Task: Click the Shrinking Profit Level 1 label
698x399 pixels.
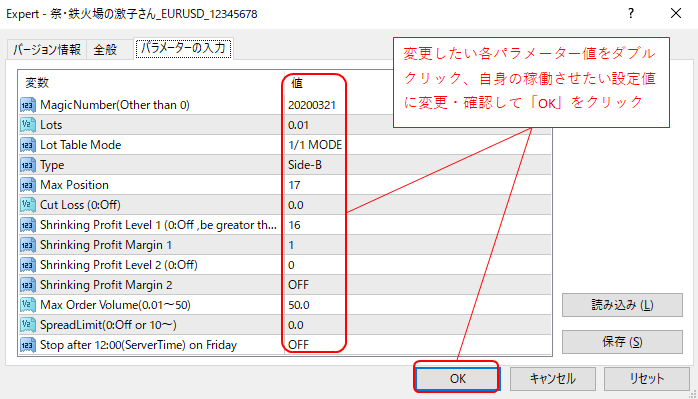Action: 158,225
